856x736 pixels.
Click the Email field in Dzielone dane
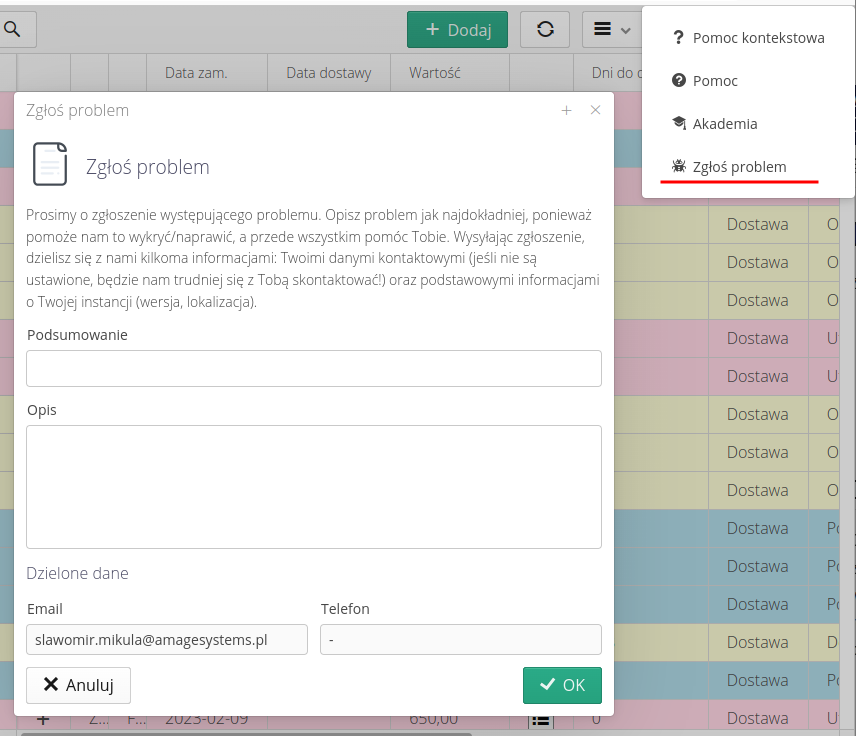tap(167, 639)
